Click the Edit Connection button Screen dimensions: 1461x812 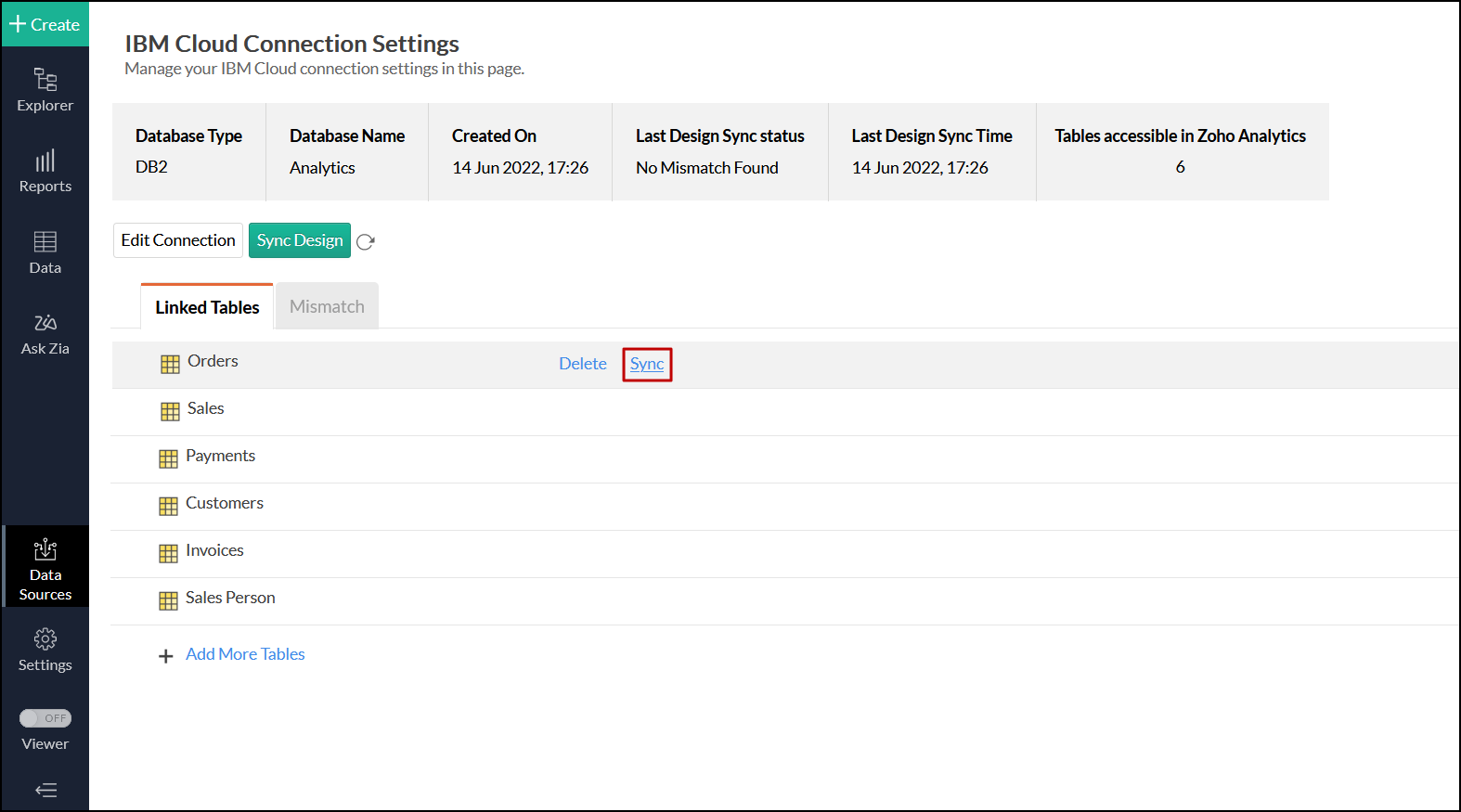point(178,240)
